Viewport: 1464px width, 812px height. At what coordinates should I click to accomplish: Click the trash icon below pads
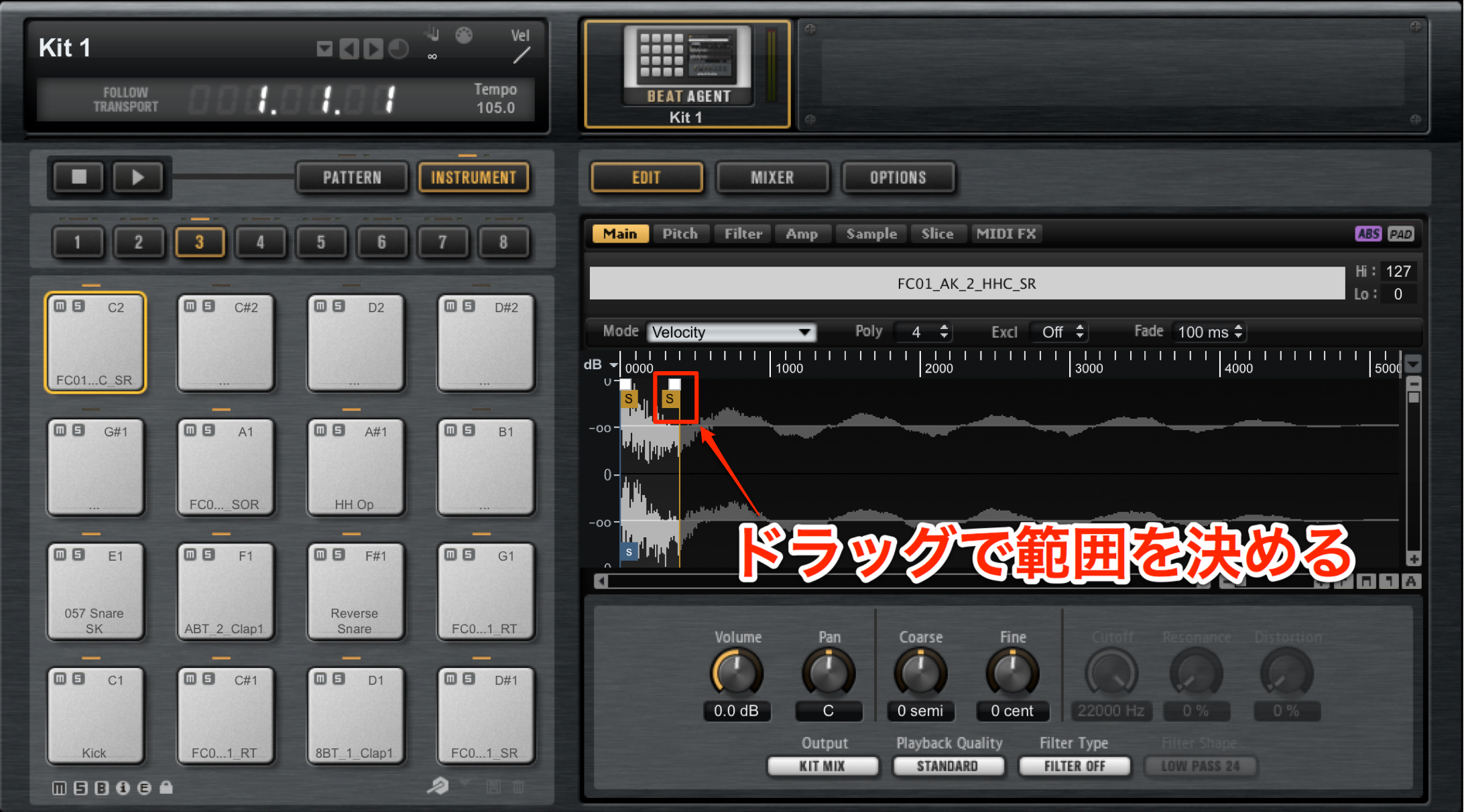pyautogui.click(x=518, y=787)
